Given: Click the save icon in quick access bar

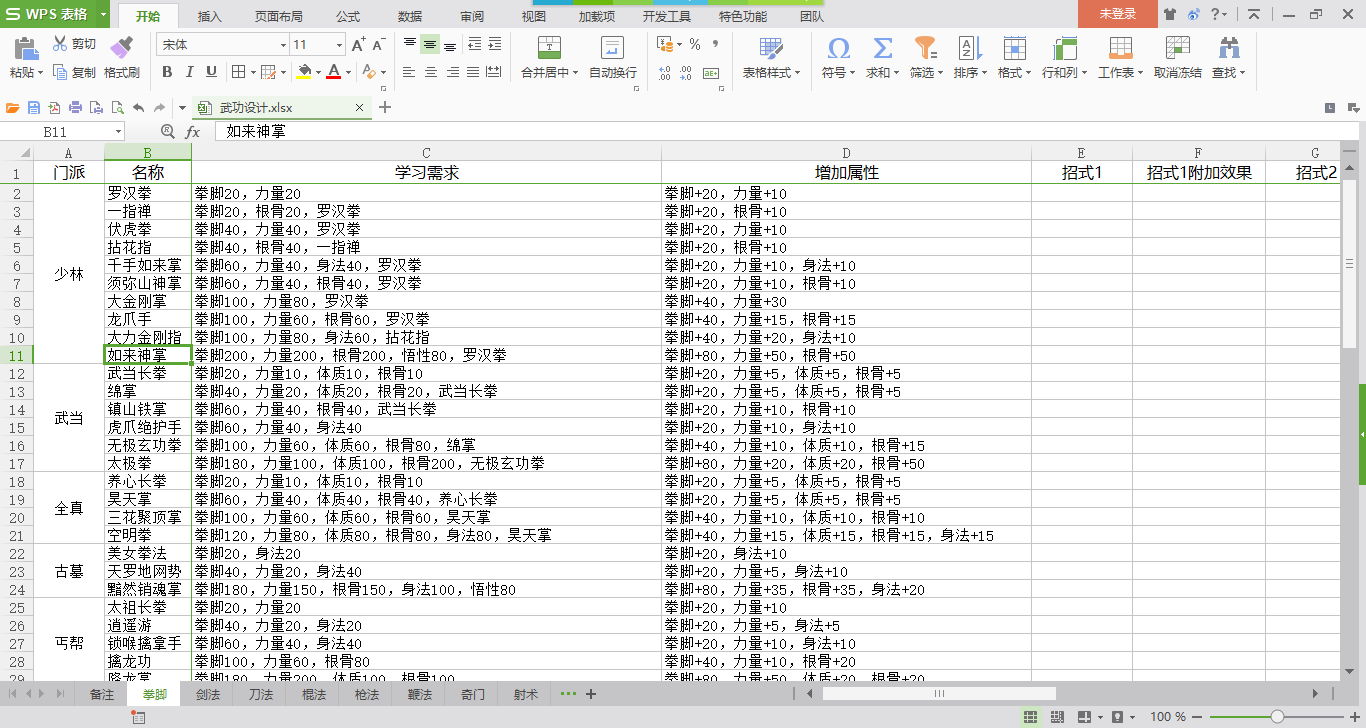Looking at the screenshot, I should (34, 108).
